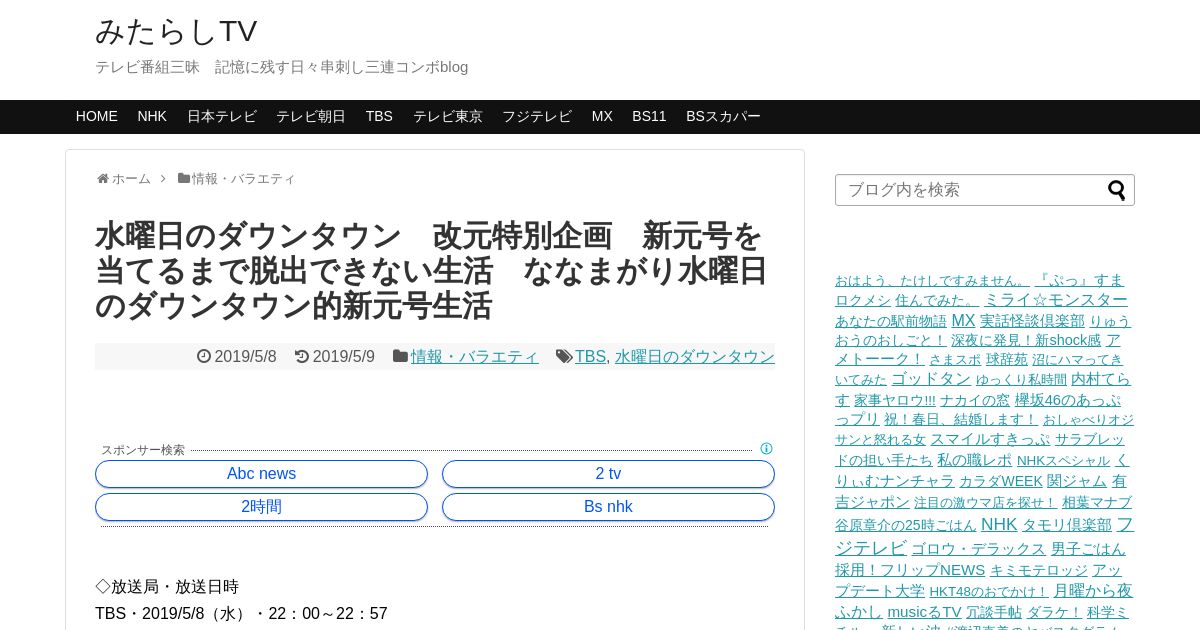Open the 関ジャム tag
The image size is (1200, 630).
pyautogui.click(x=1077, y=480)
